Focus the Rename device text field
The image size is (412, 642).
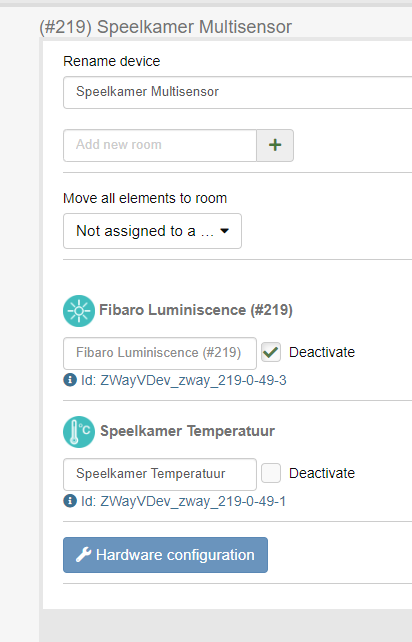(238, 92)
